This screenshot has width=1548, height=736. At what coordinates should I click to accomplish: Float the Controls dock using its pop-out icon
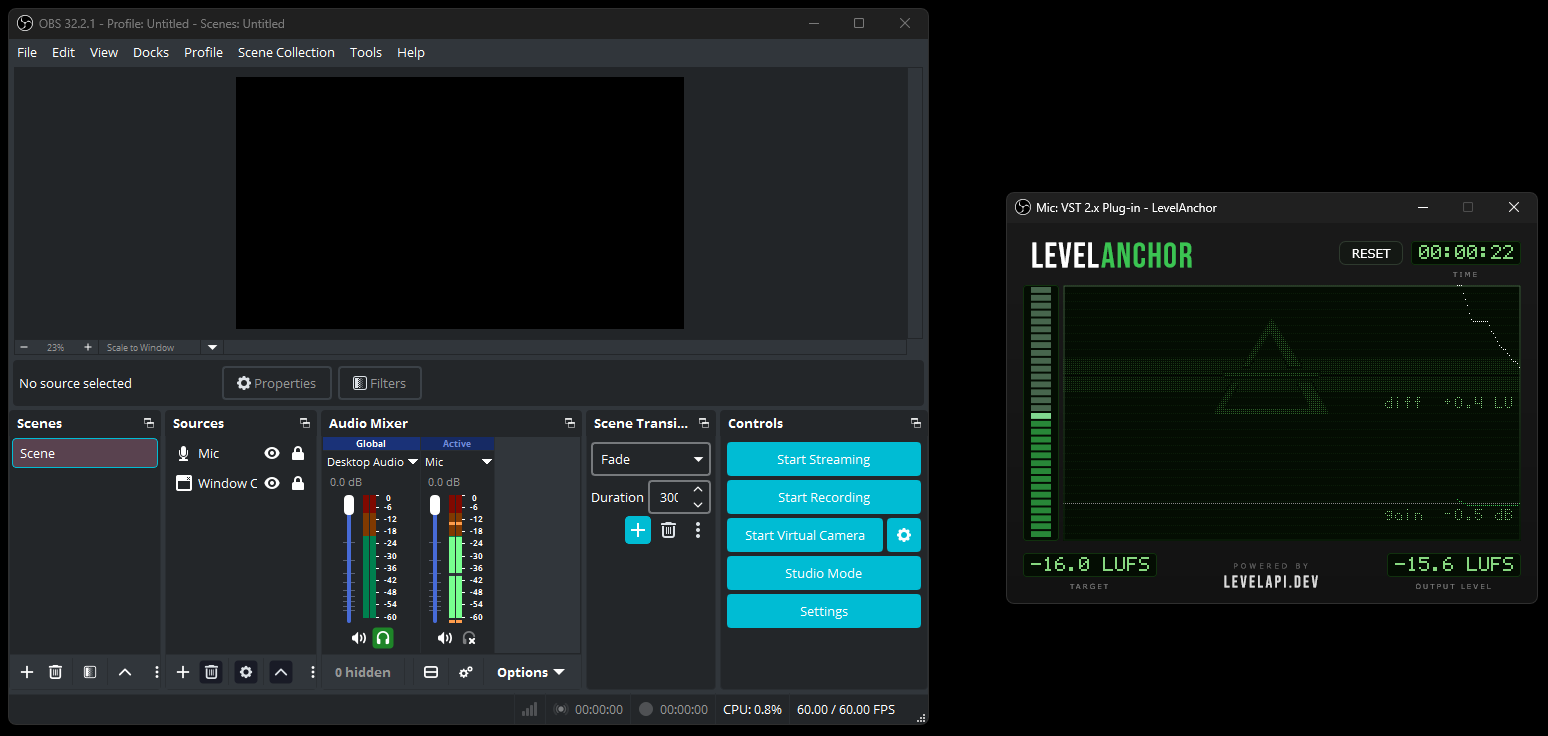[x=916, y=423]
